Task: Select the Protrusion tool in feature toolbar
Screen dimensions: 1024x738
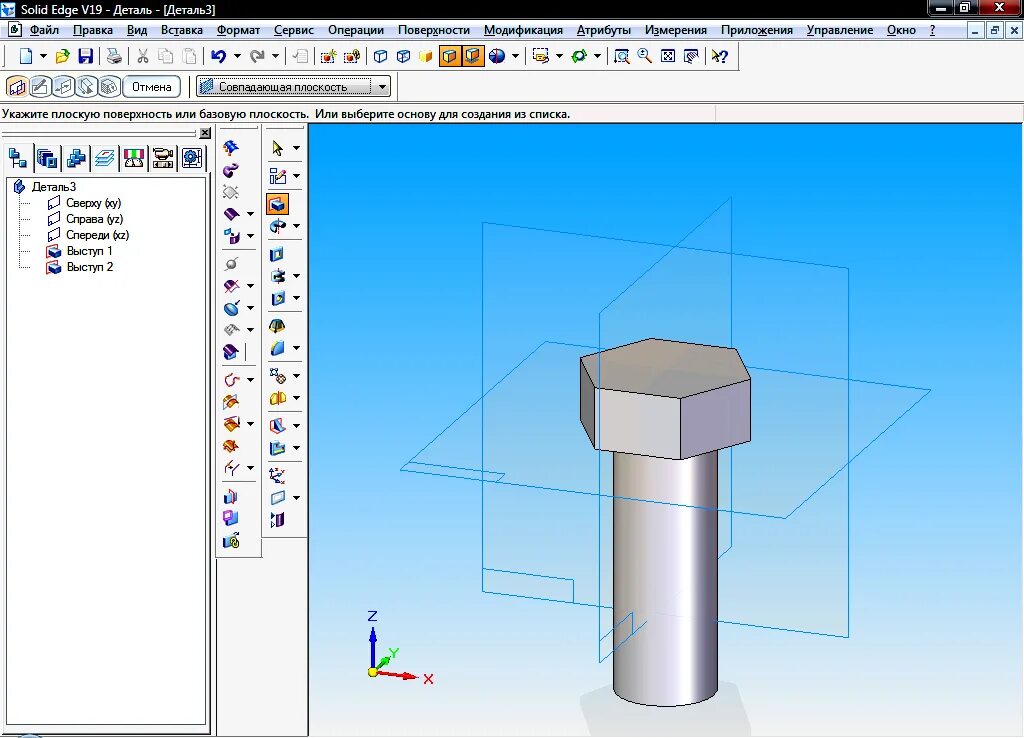Action: coord(278,204)
